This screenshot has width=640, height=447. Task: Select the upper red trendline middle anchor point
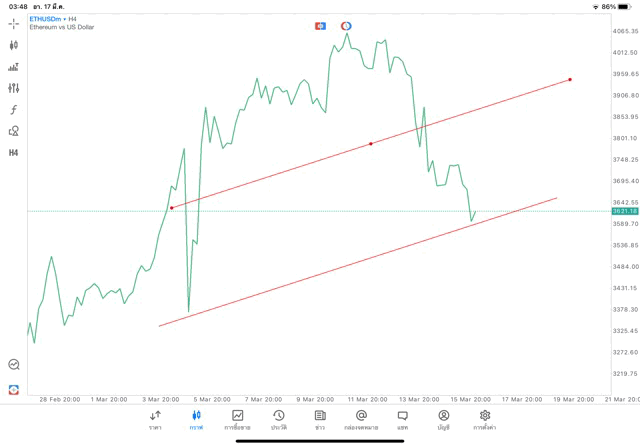tap(371, 144)
